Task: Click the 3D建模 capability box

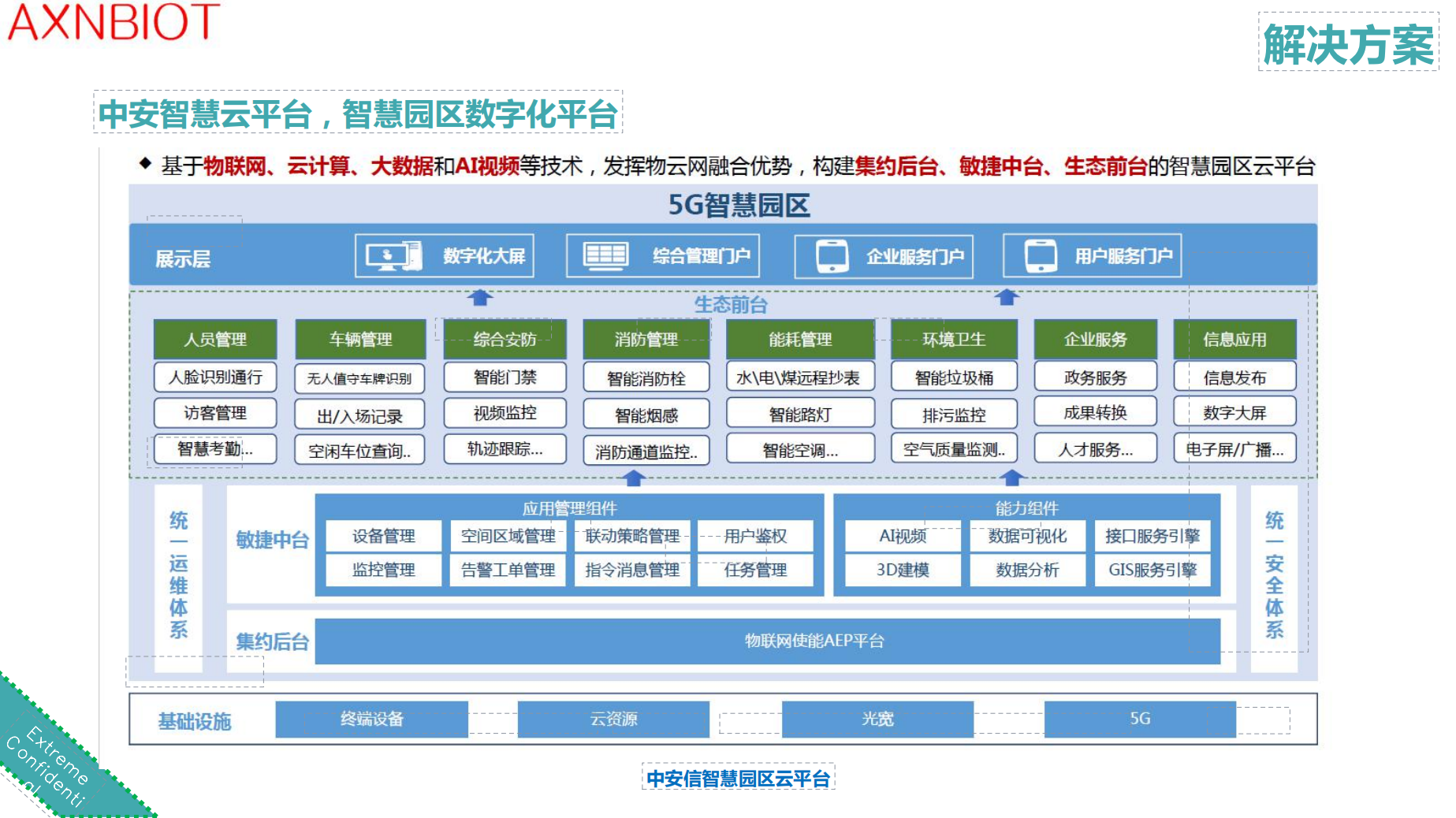Action: pos(903,570)
